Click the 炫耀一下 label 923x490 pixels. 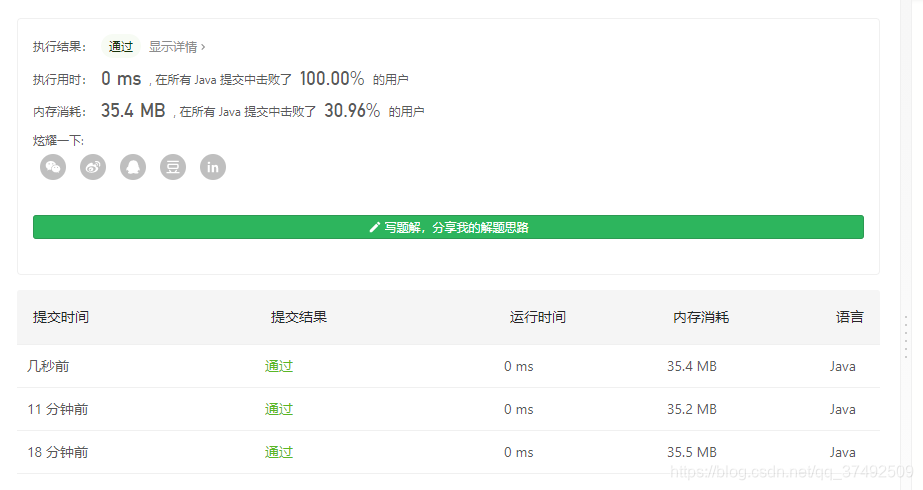[58, 140]
